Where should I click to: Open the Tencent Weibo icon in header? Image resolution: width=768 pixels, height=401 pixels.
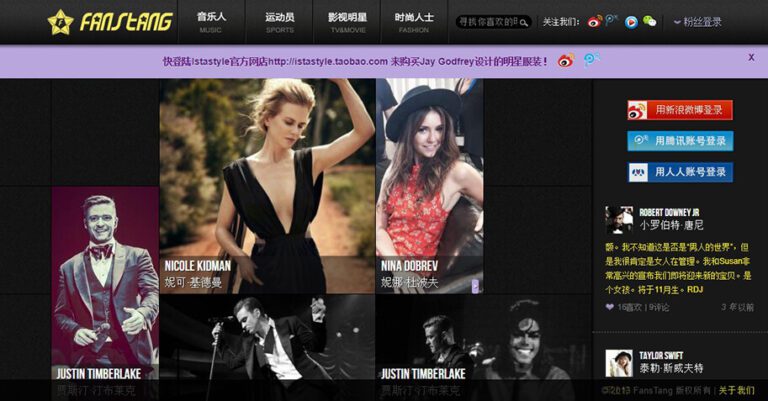[612, 21]
